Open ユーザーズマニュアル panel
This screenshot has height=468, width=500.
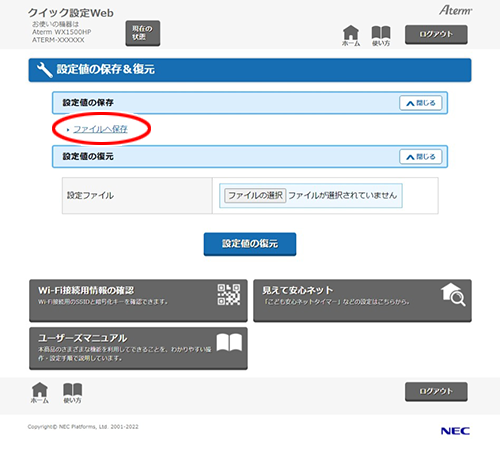pyautogui.click(x=138, y=348)
